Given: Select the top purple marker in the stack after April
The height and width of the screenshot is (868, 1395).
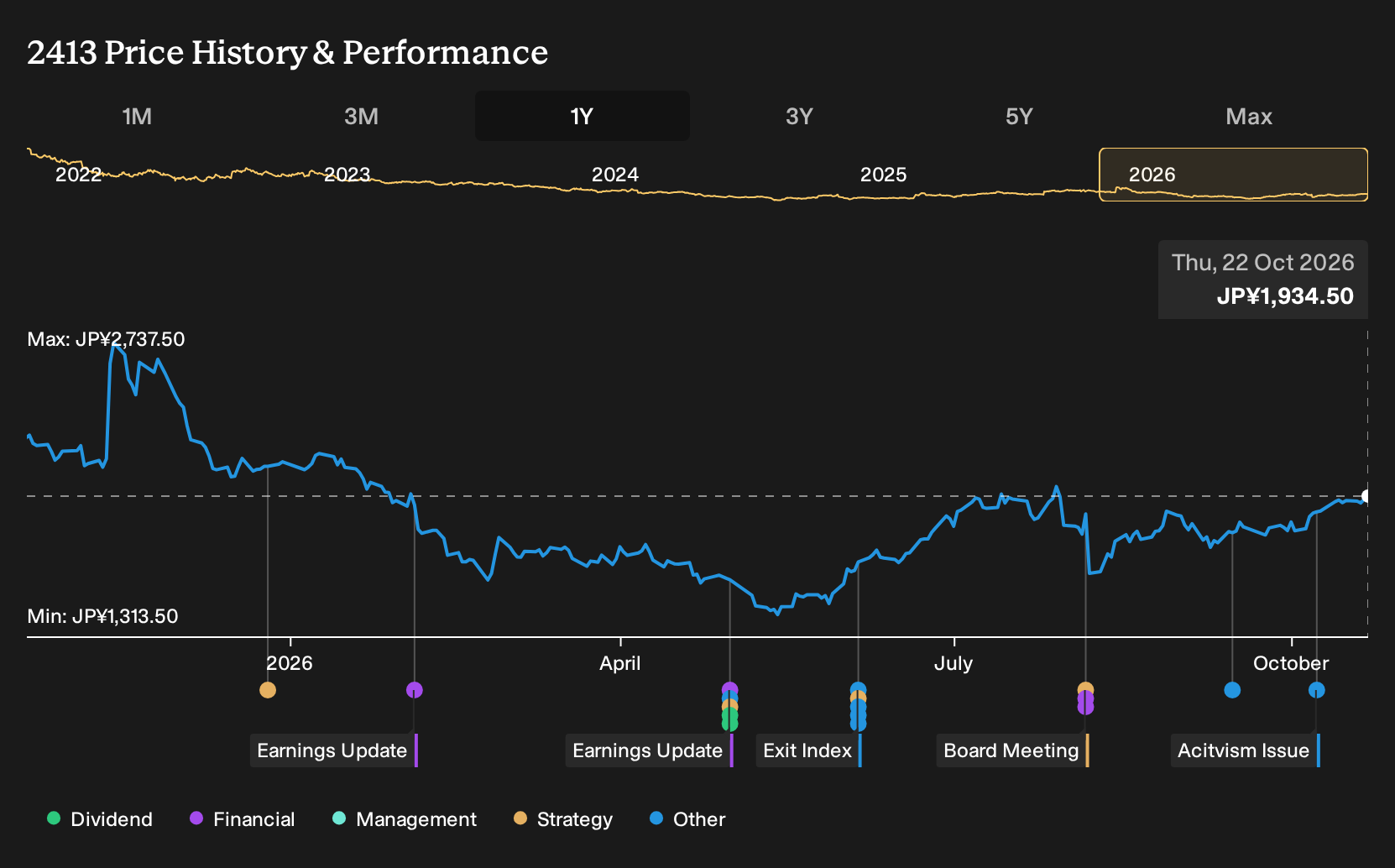Looking at the screenshot, I should pos(730,690).
